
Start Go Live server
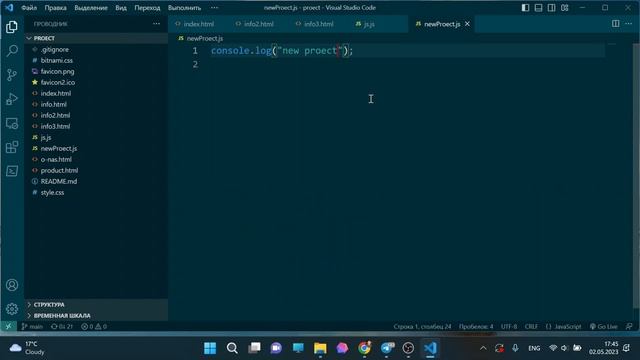(x=604, y=327)
